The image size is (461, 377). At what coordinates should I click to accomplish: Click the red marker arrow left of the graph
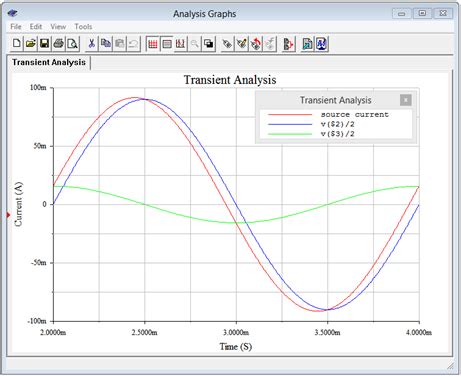(8, 215)
